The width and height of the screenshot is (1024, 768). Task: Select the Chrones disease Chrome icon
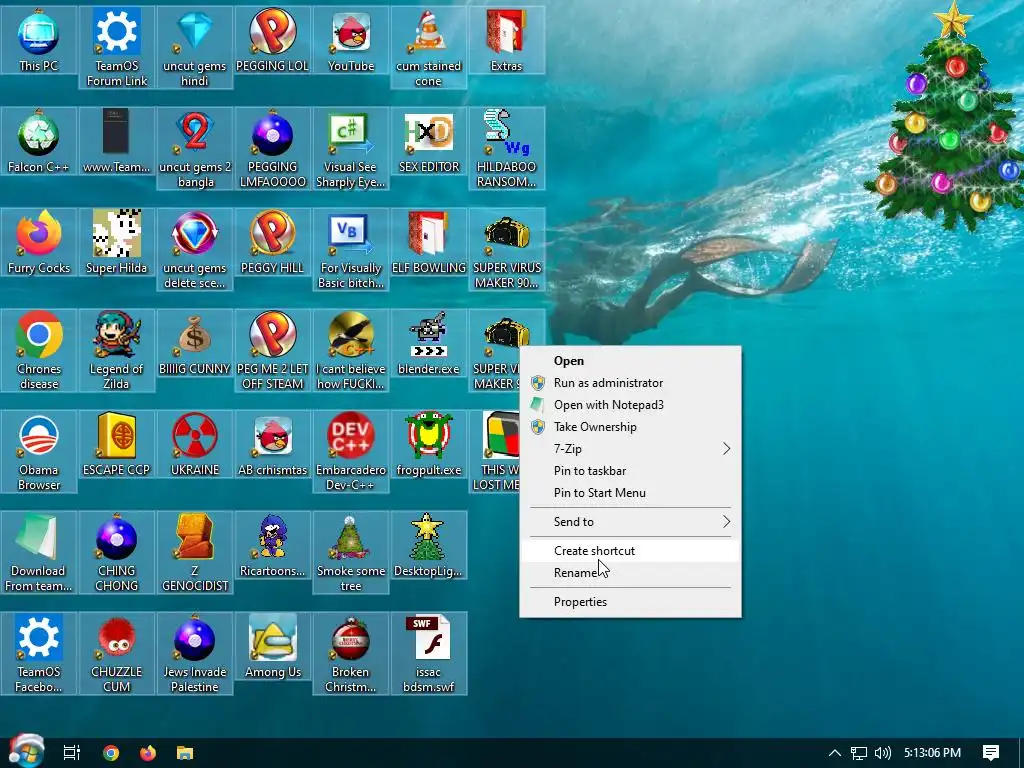point(39,351)
